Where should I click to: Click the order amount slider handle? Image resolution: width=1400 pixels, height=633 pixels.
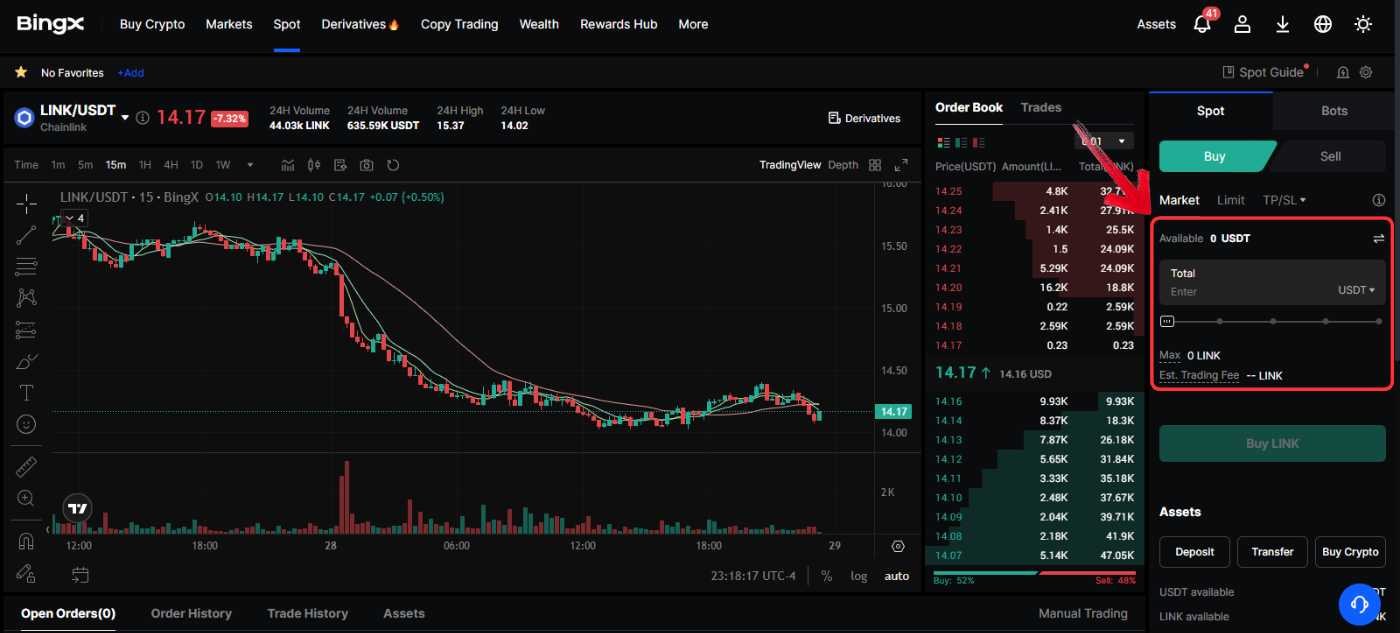click(x=1167, y=322)
